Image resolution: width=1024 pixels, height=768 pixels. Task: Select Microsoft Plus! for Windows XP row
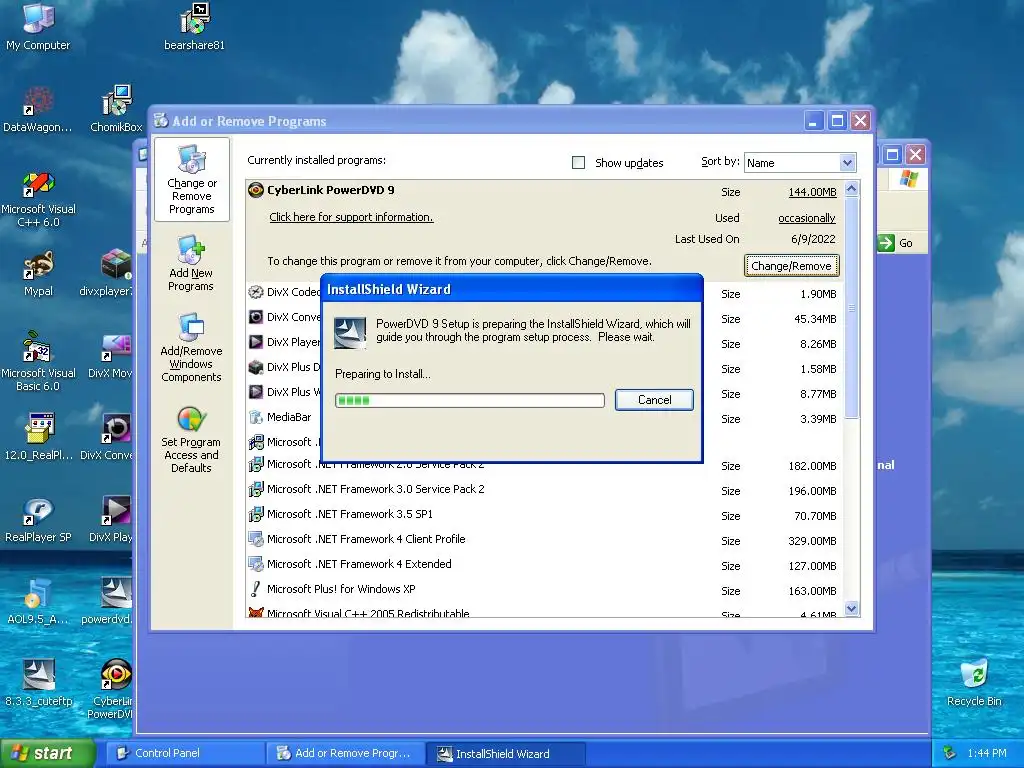(545, 590)
